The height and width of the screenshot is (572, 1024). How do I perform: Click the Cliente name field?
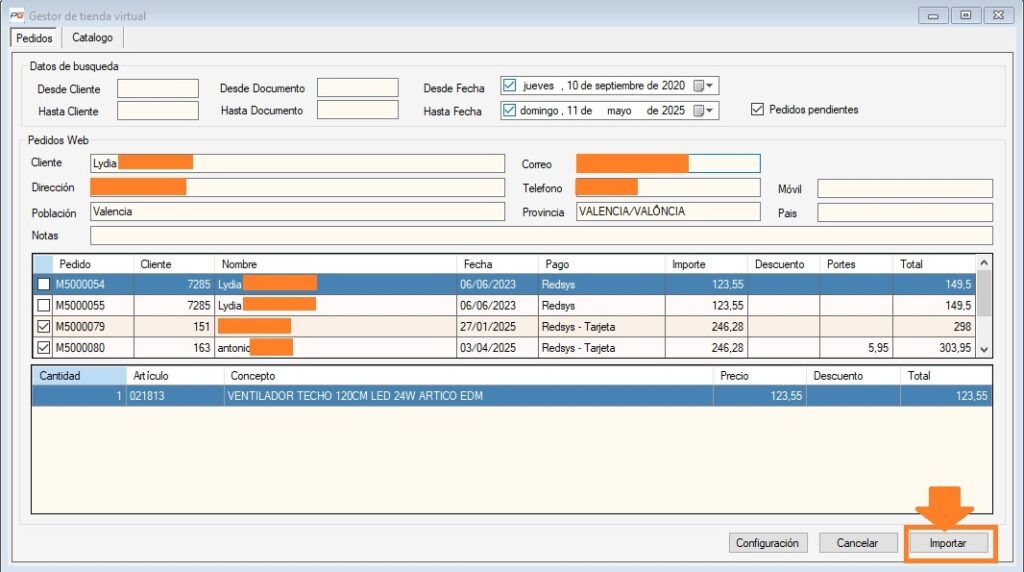[x=297, y=163]
